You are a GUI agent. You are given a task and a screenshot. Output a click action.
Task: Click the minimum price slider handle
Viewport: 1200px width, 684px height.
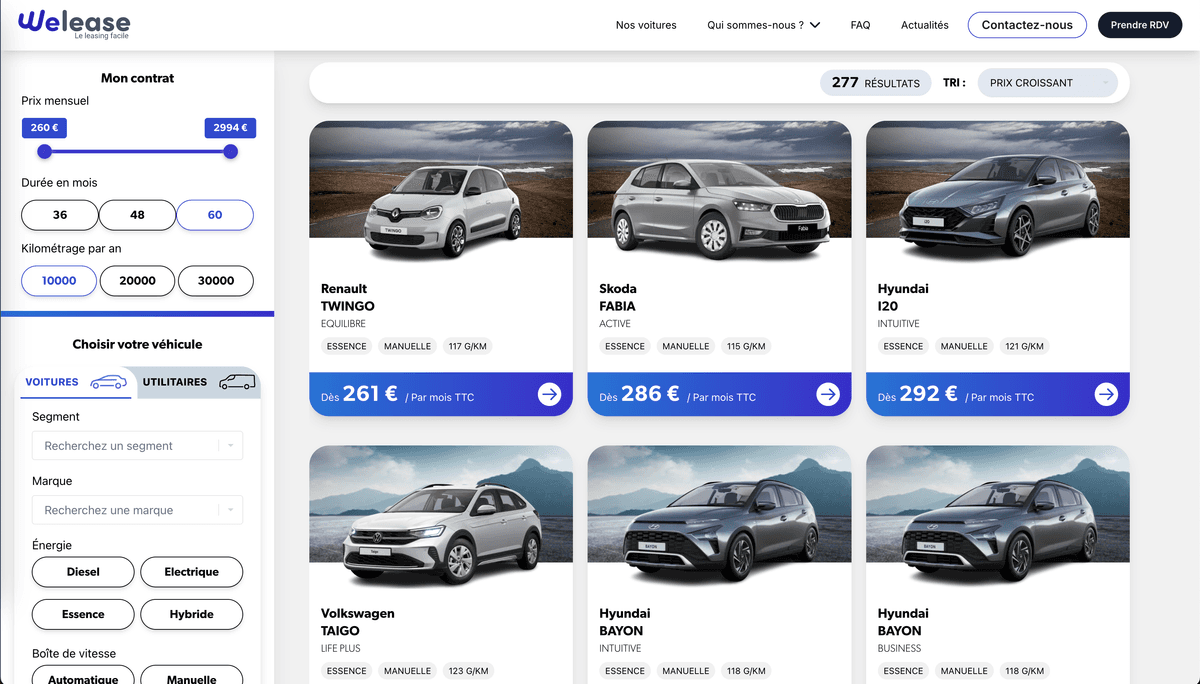point(44,152)
